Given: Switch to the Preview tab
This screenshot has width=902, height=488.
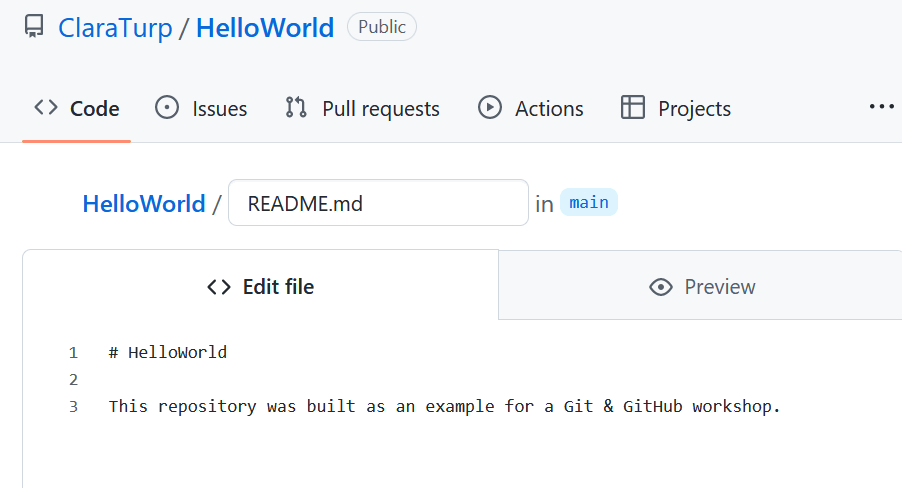Looking at the screenshot, I should coord(700,287).
